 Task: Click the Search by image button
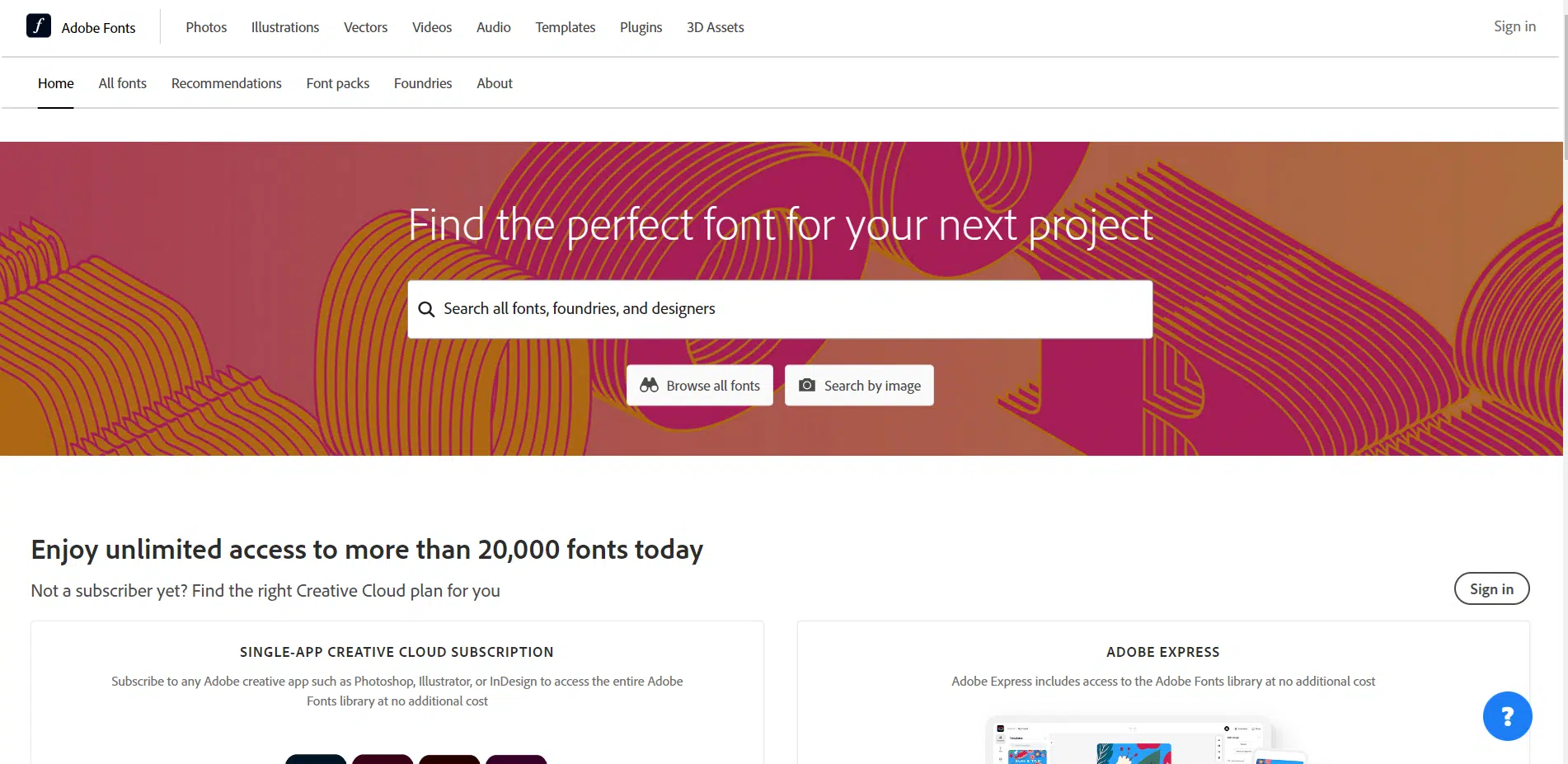point(858,385)
